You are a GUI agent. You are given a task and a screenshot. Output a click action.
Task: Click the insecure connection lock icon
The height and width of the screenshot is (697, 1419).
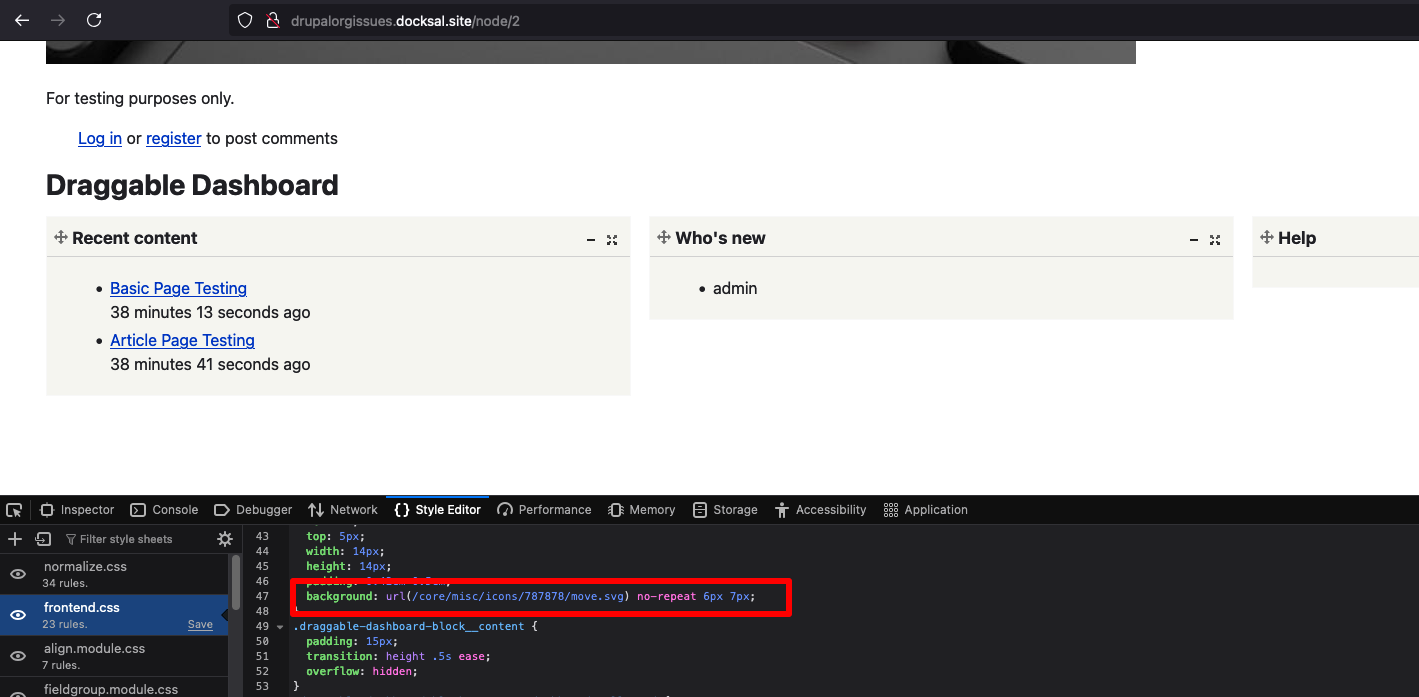tap(271, 20)
